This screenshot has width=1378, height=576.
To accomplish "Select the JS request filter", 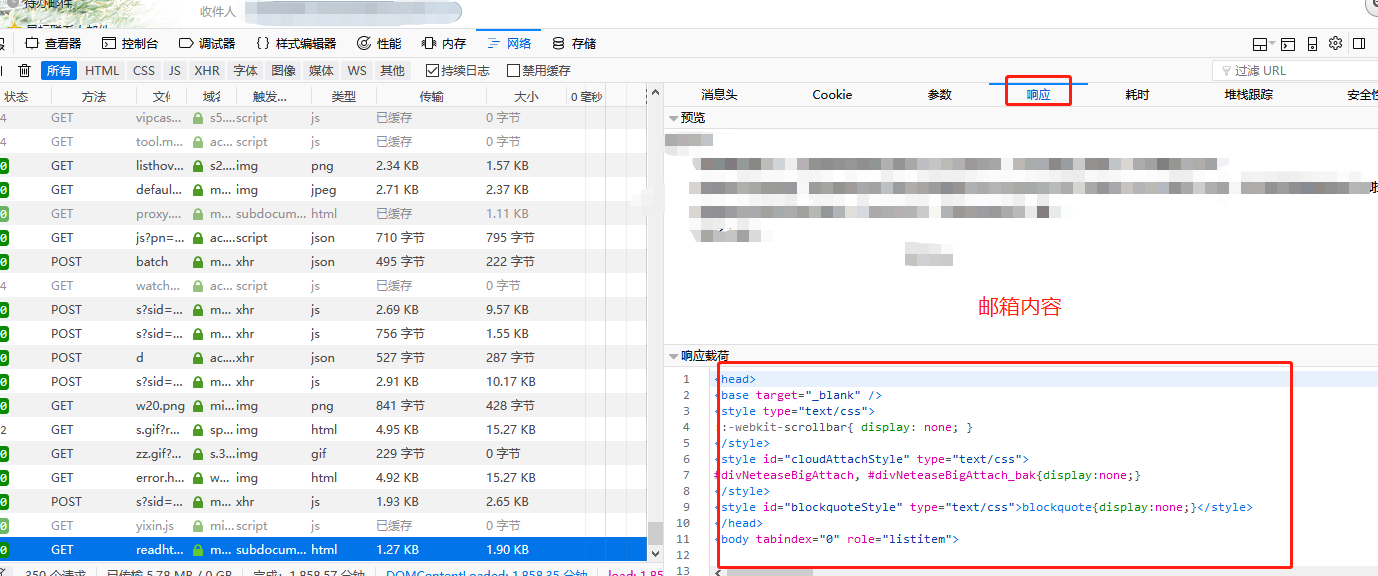I will pos(173,70).
